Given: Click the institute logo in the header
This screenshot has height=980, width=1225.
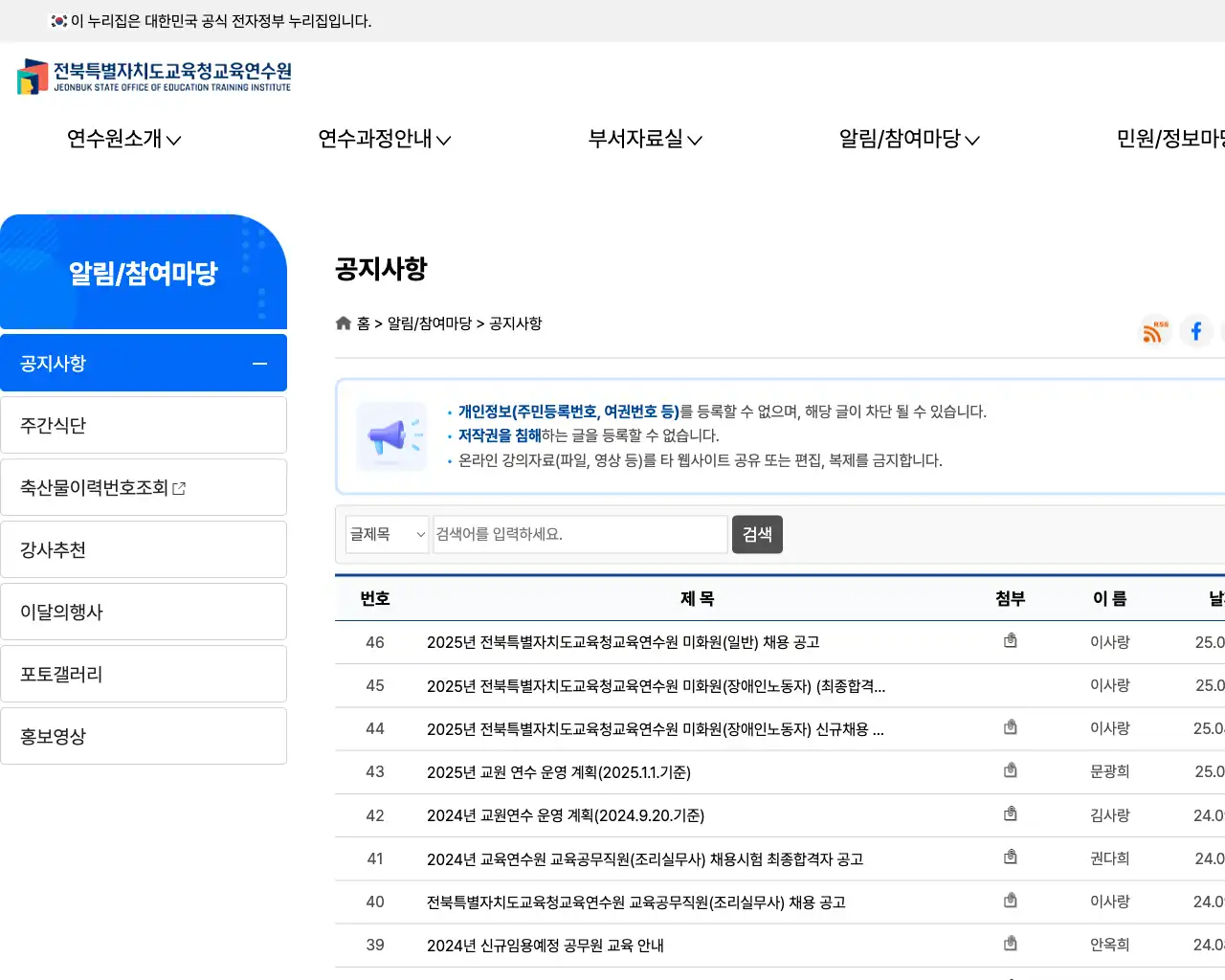Looking at the screenshot, I should (x=154, y=77).
